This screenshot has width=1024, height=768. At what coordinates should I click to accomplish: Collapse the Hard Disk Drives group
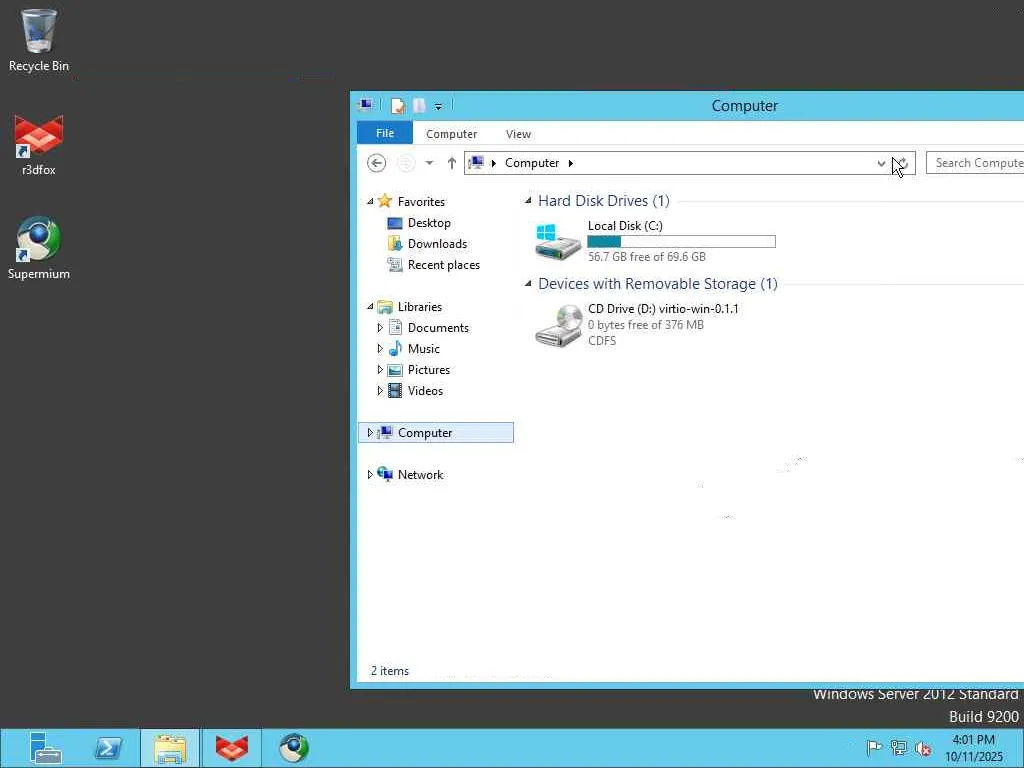(528, 200)
